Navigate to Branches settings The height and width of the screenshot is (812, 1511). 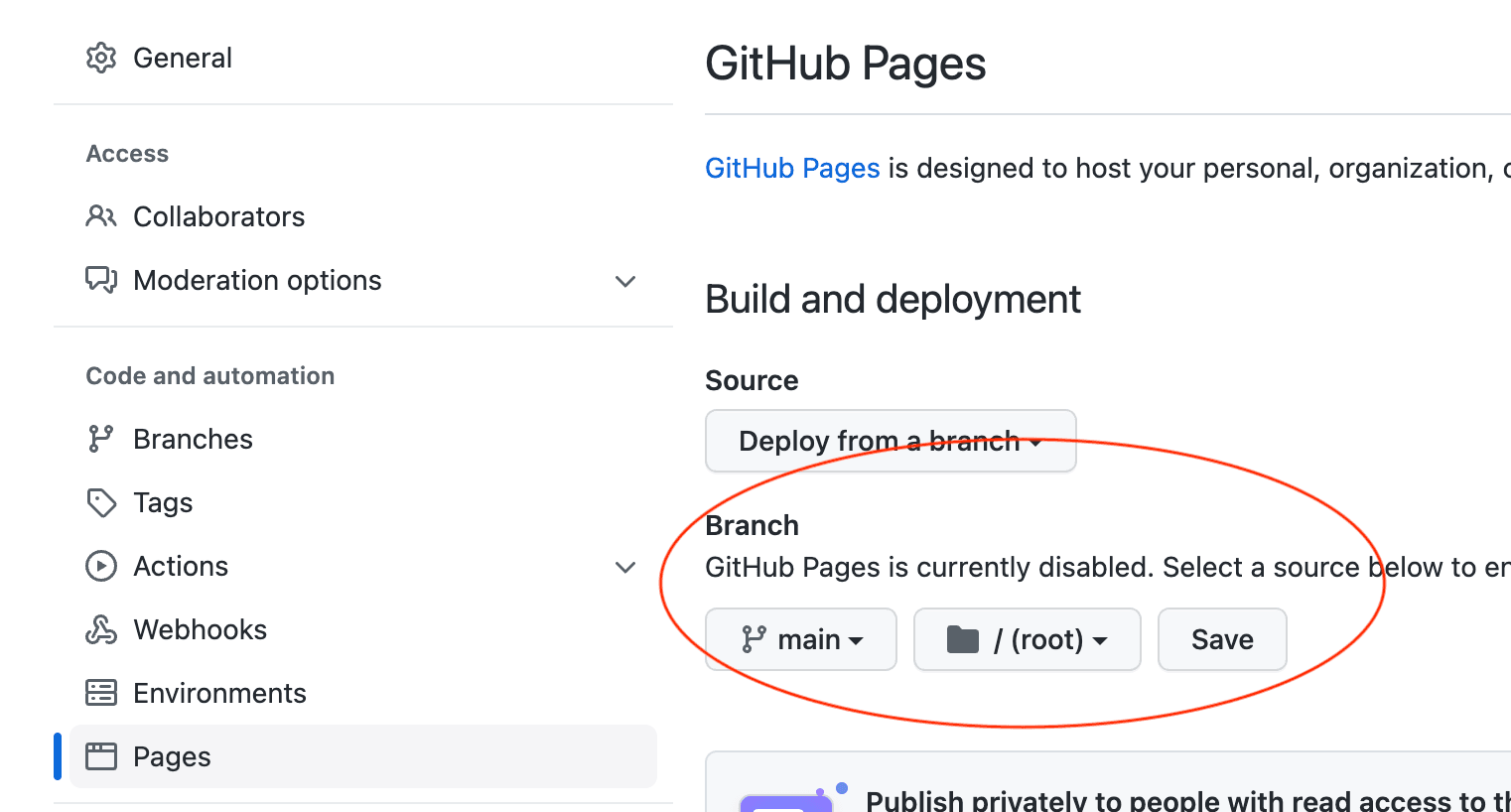pyautogui.click(x=363, y=439)
